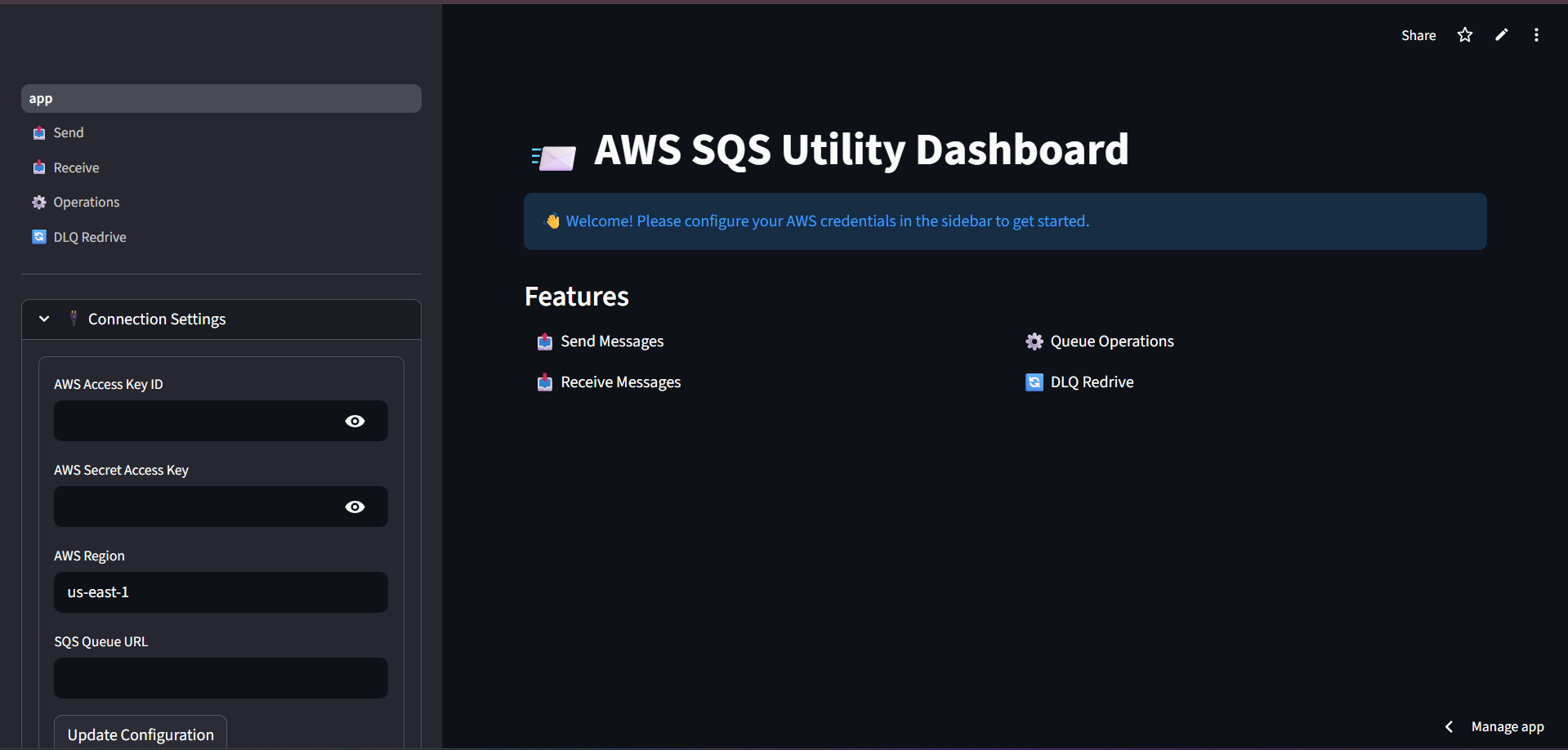The width and height of the screenshot is (1568, 750).
Task: Open the three-dot options menu
Action: click(x=1536, y=34)
